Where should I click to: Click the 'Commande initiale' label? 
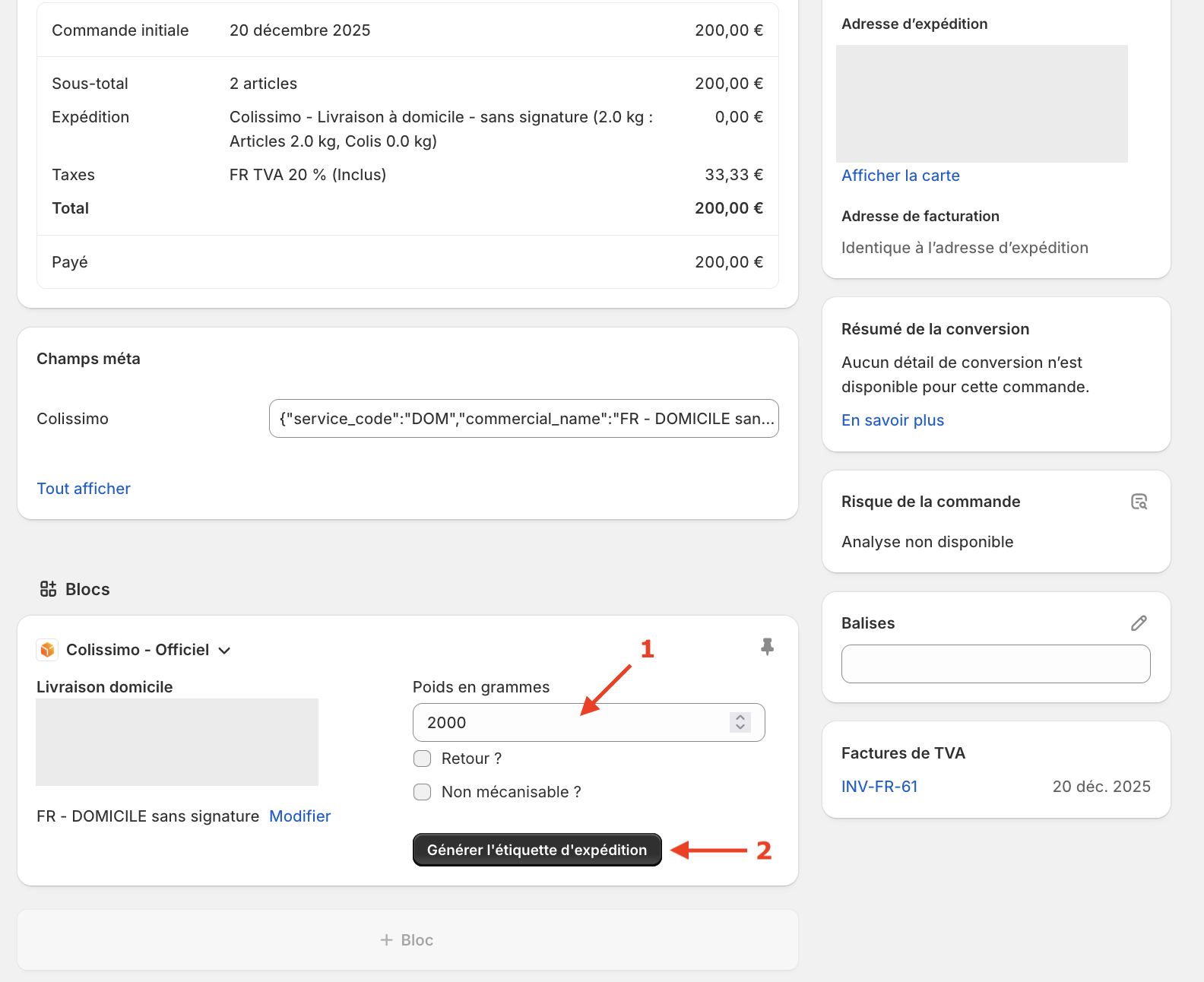click(x=120, y=30)
